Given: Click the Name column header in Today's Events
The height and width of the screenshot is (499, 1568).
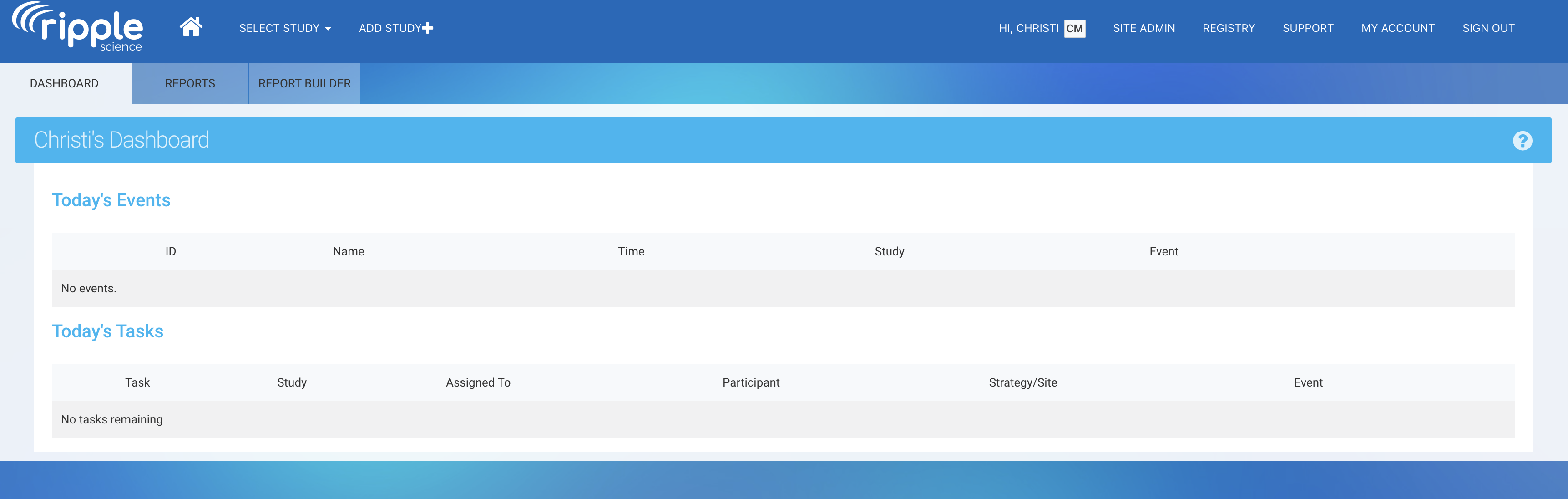Looking at the screenshot, I should pos(348,252).
